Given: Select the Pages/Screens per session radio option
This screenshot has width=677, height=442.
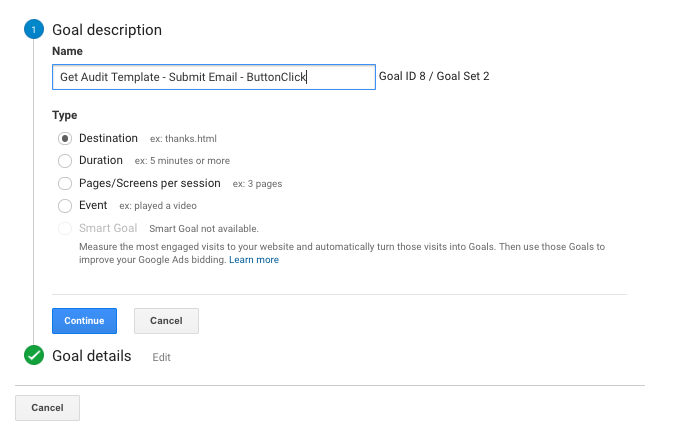Looking at the screenshot, I should tap(65, 183).
